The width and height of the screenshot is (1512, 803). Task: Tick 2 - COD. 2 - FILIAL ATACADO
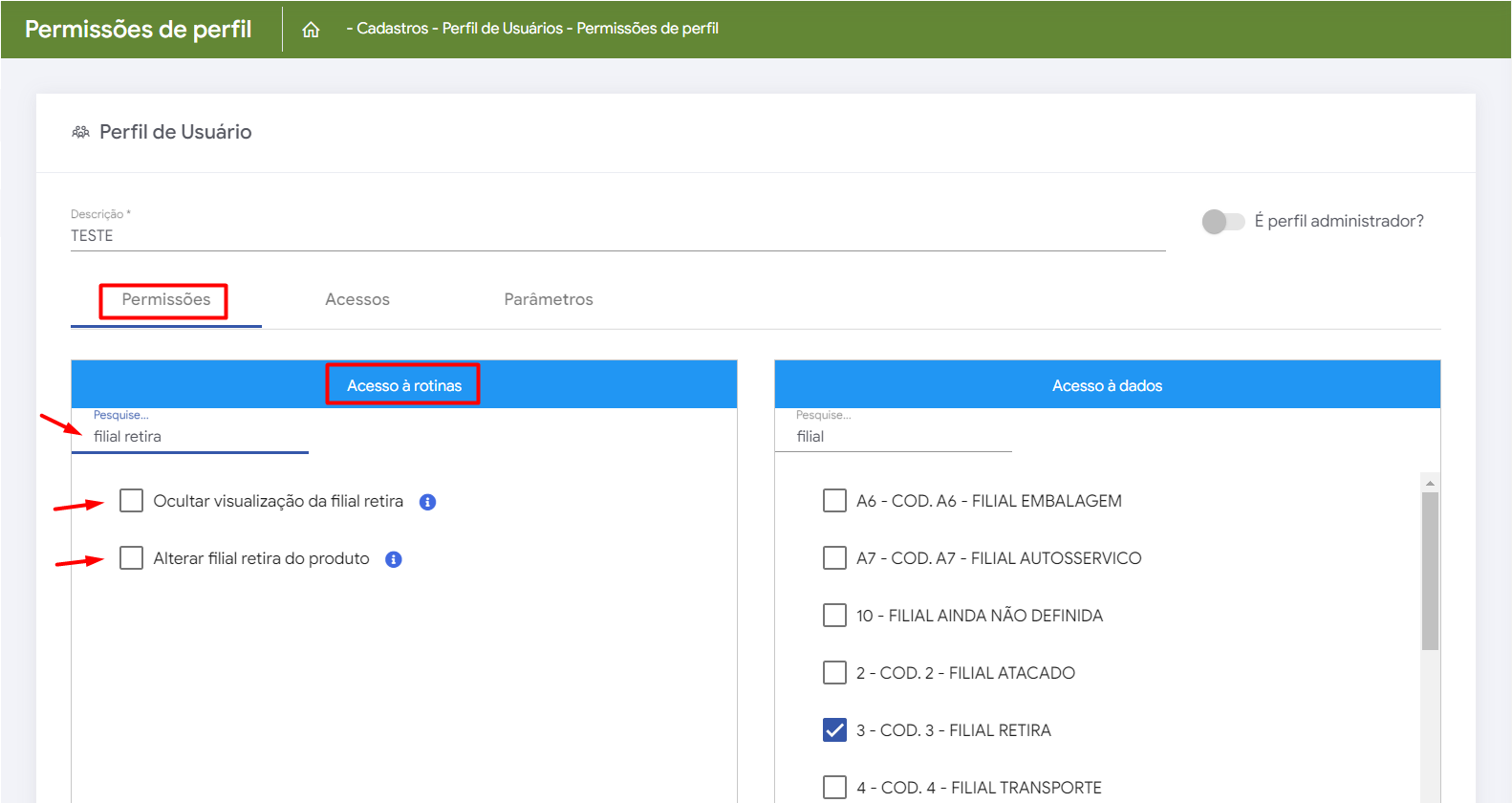pyautogui.click(x=834, y=673)
